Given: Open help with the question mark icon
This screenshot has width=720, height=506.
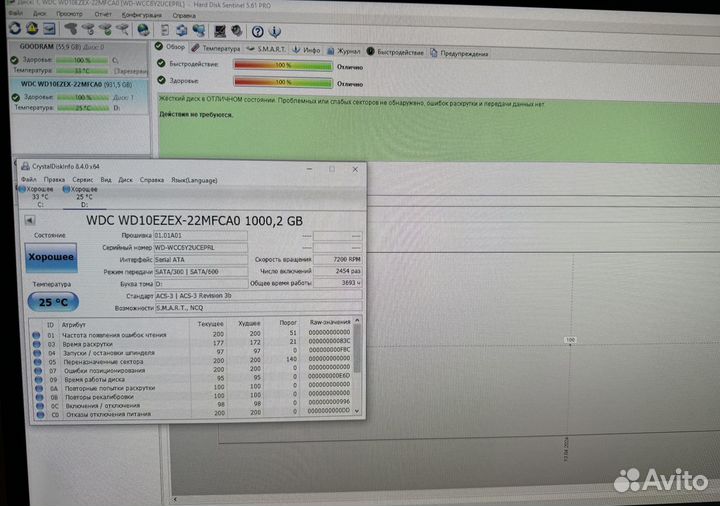Looking at the screenshot, I should pyautogui.click(x=258, y=32).
